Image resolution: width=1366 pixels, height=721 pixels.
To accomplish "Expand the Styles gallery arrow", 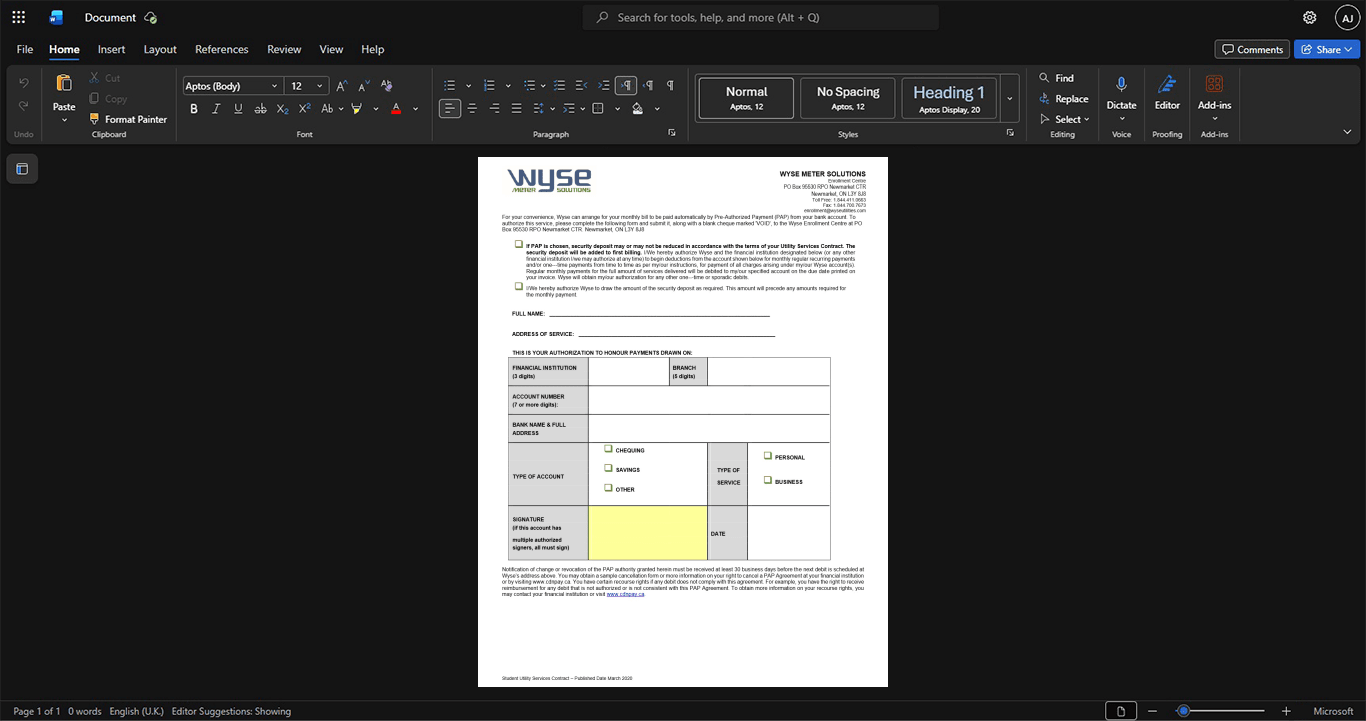I will pyautogui.click(x=1009, y=99).
